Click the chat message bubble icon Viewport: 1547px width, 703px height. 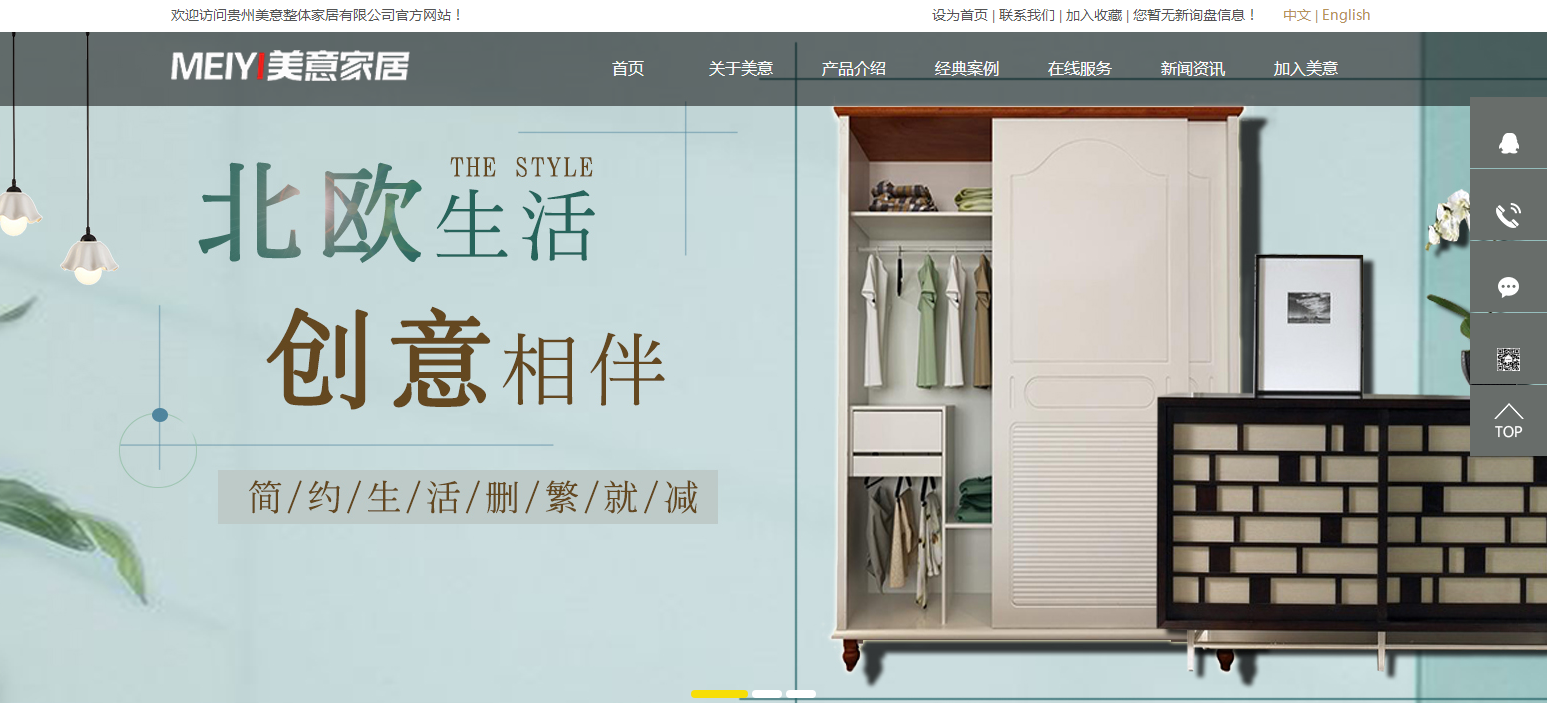(1508, 288)
